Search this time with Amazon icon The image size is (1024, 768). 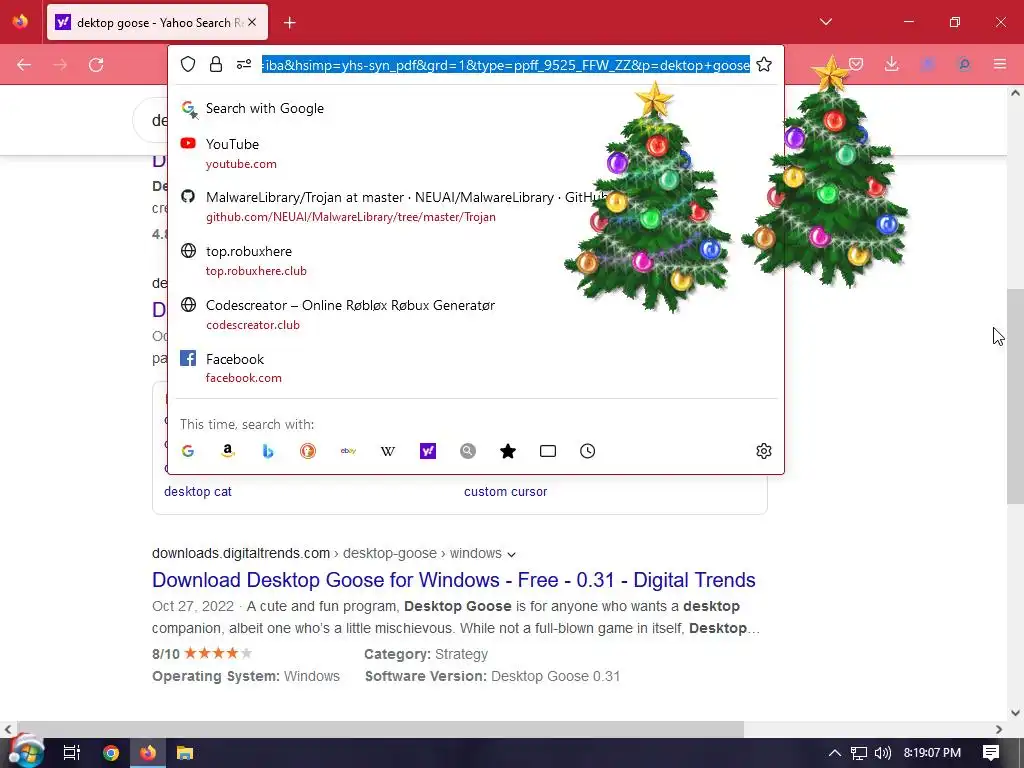227,451
